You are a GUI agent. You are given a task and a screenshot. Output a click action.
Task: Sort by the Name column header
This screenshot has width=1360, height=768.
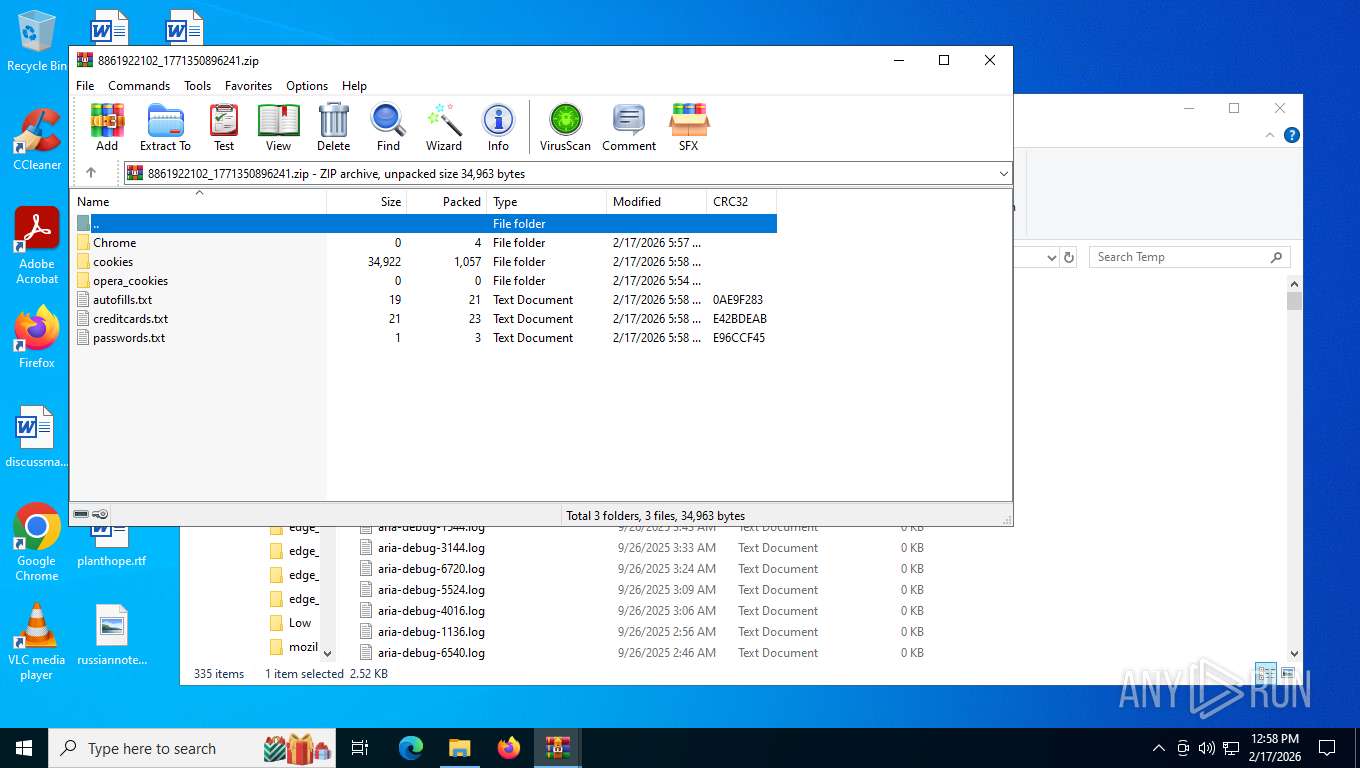coord(198,202)
